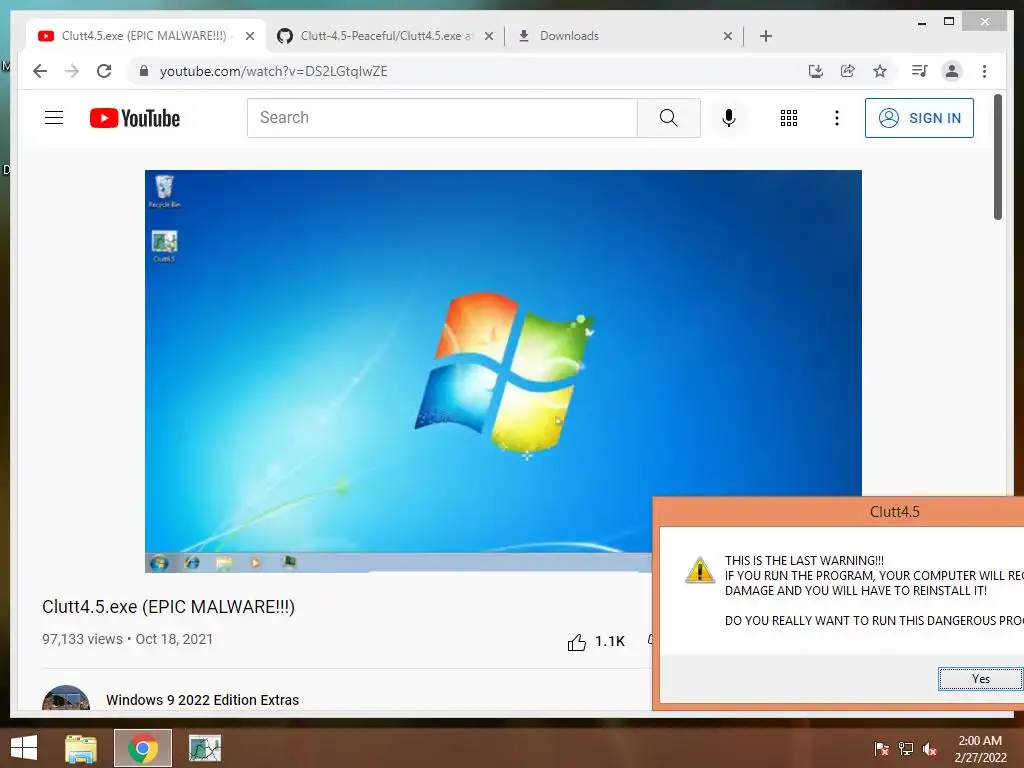This screenshot has width=1024, height=768.
Task: Open a new tab with plus
Action: coord(766,36)
